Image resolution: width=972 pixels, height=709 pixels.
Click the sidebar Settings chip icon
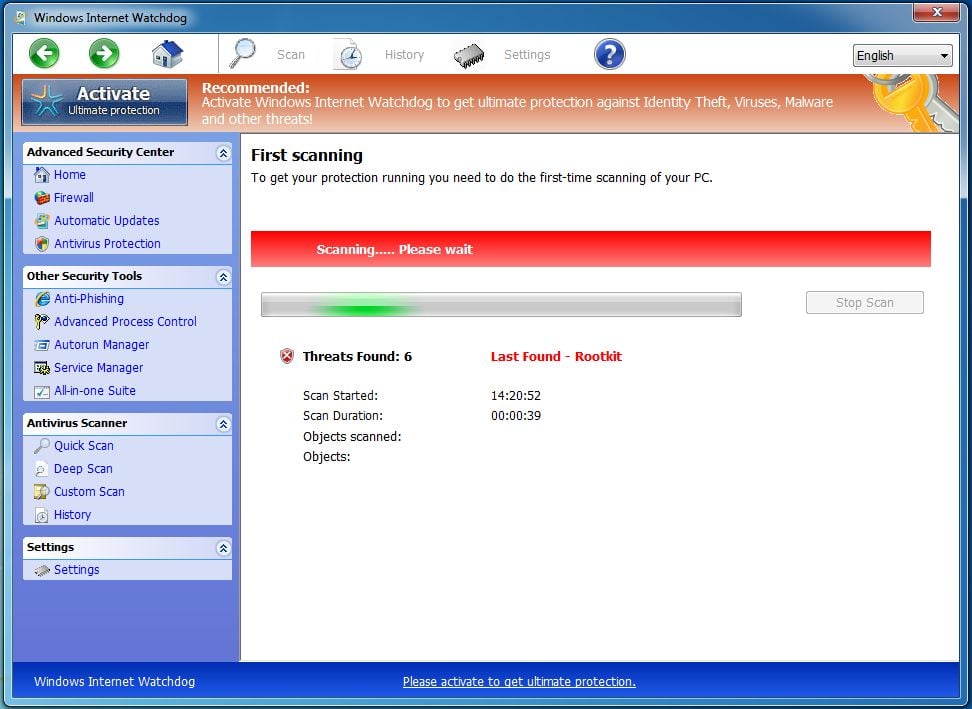click(42, 570)
